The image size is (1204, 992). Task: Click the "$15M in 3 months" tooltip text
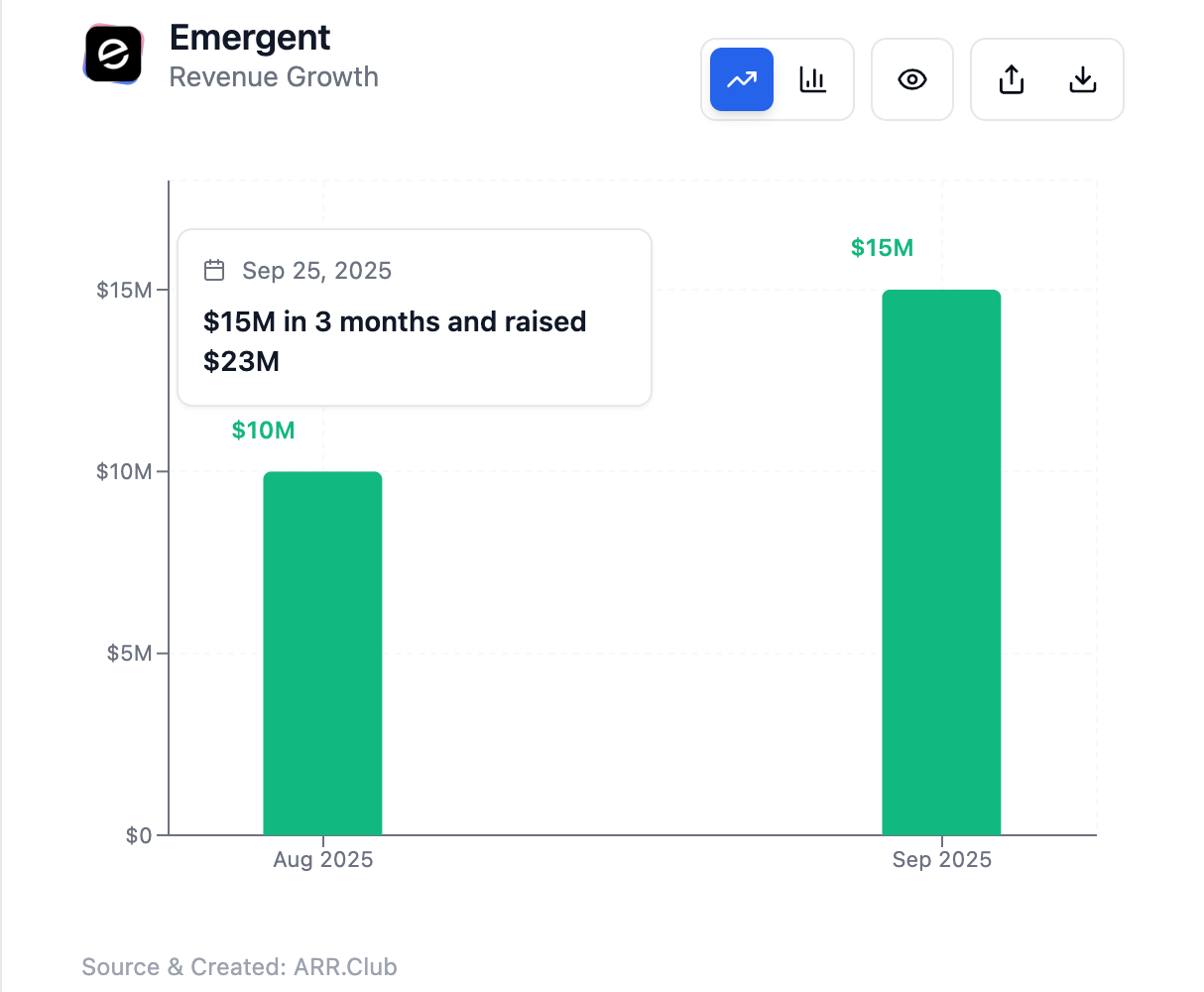(395, 341)
